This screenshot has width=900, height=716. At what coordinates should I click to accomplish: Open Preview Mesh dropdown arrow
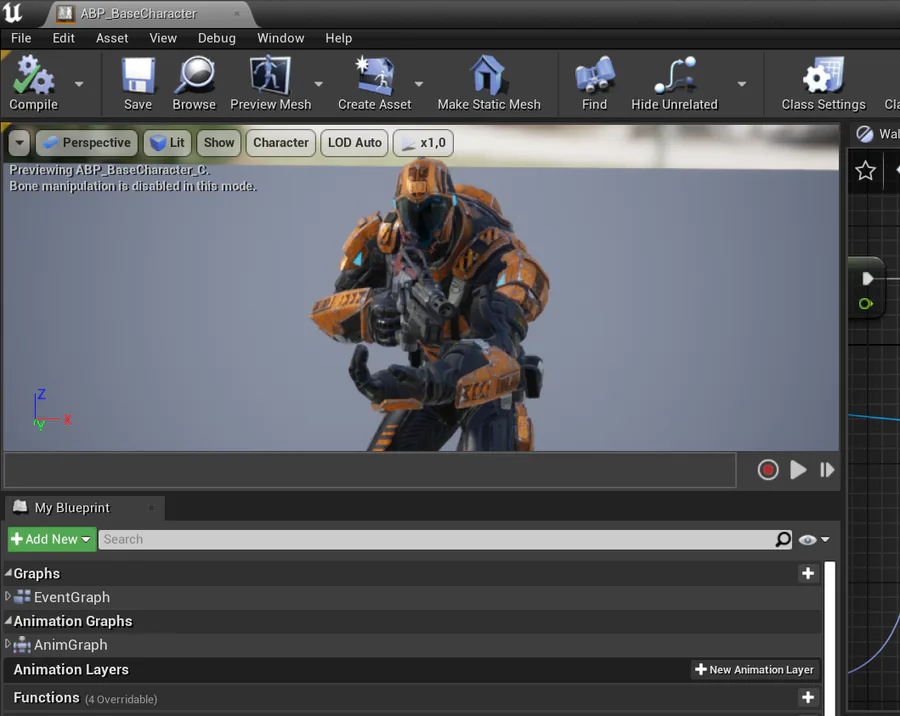[319, 84]
